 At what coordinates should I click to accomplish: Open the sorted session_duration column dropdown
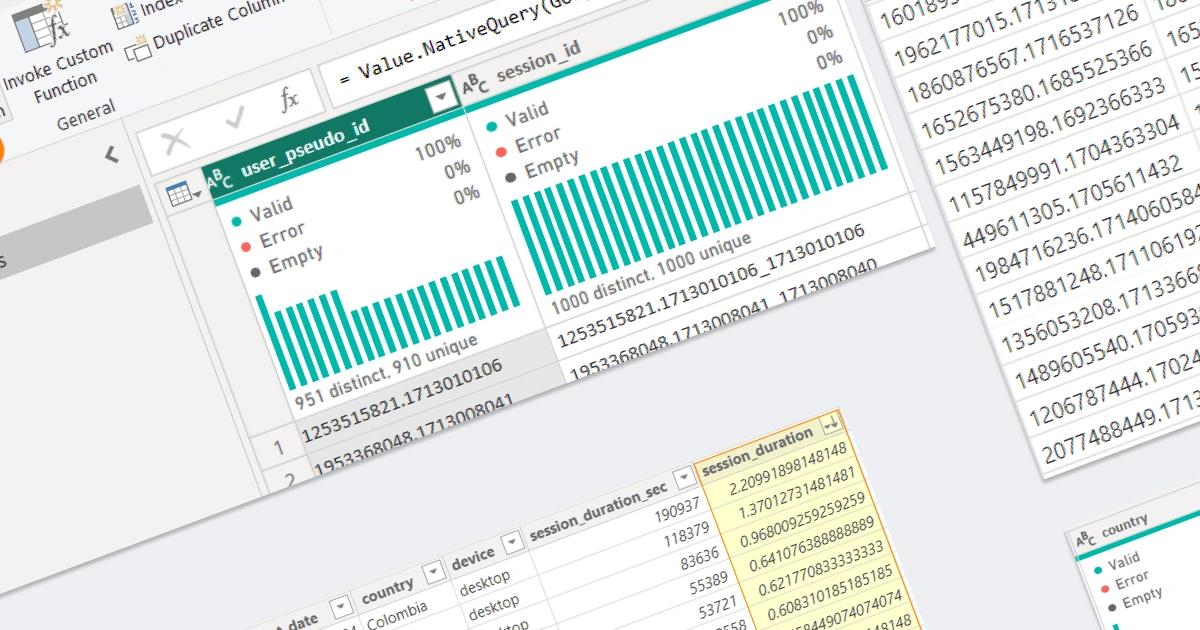(x=830, y=426)
